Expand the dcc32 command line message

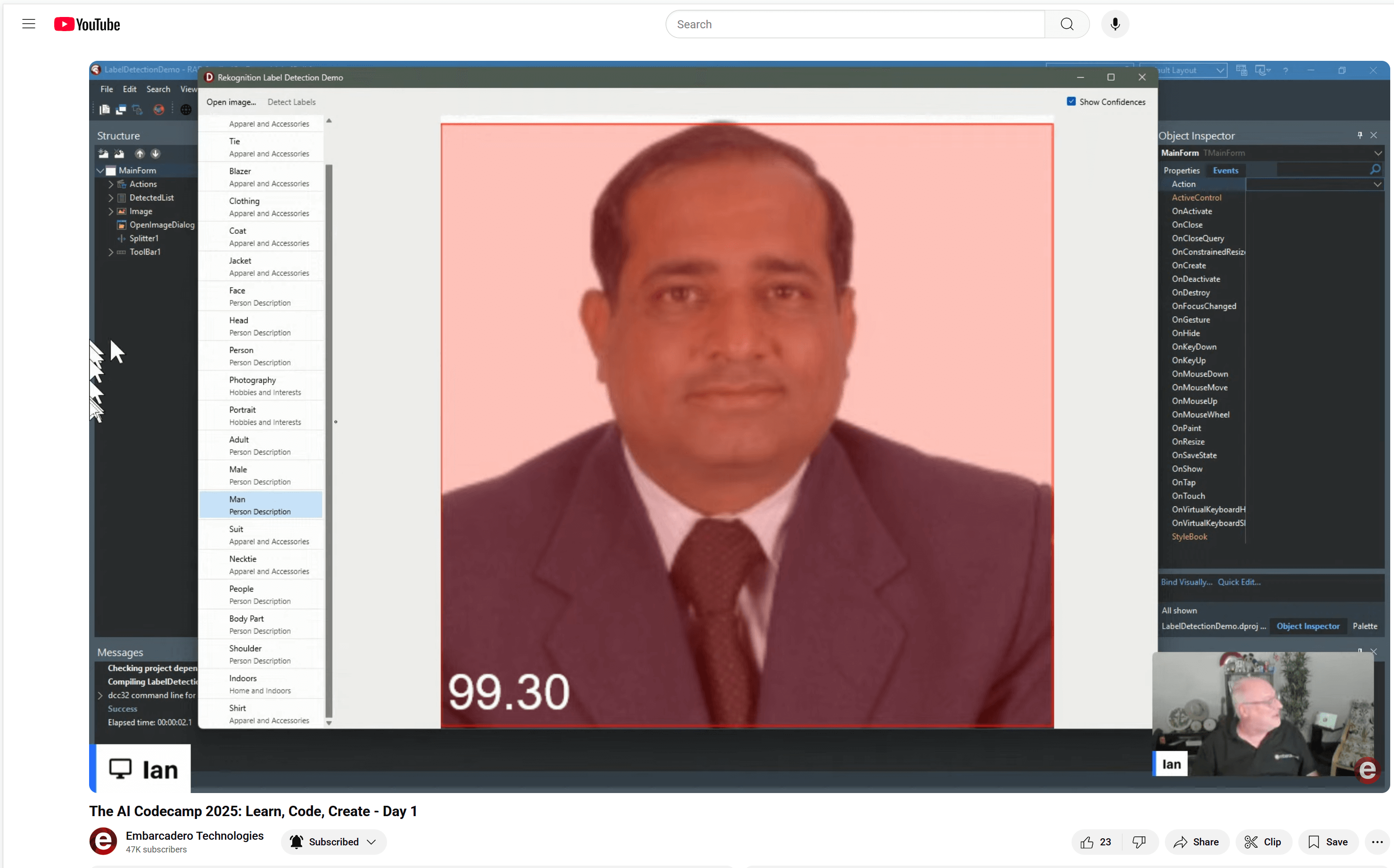coord(100,695)
